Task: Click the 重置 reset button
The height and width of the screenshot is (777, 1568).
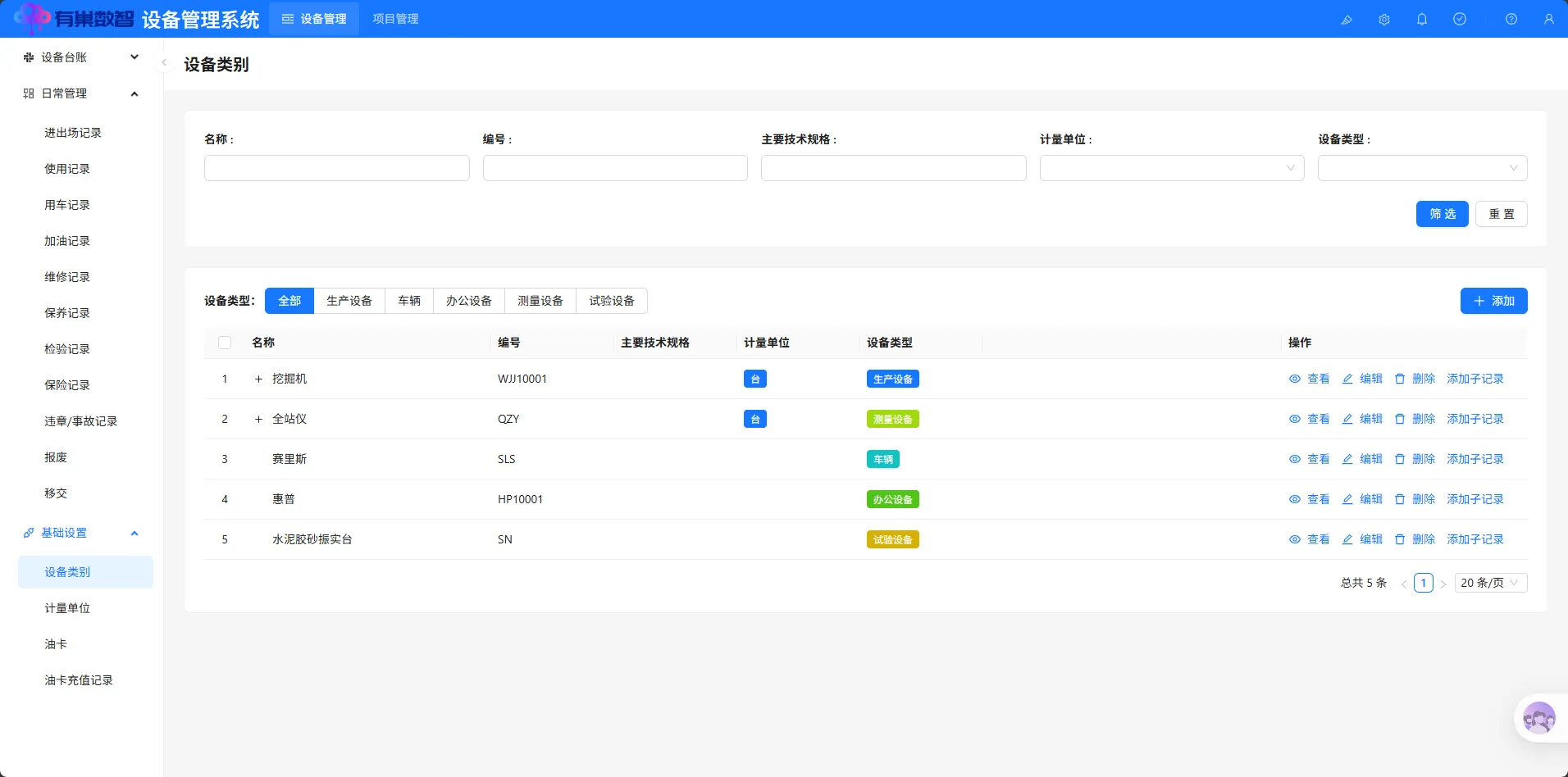Action: (x=1502, y=214)
